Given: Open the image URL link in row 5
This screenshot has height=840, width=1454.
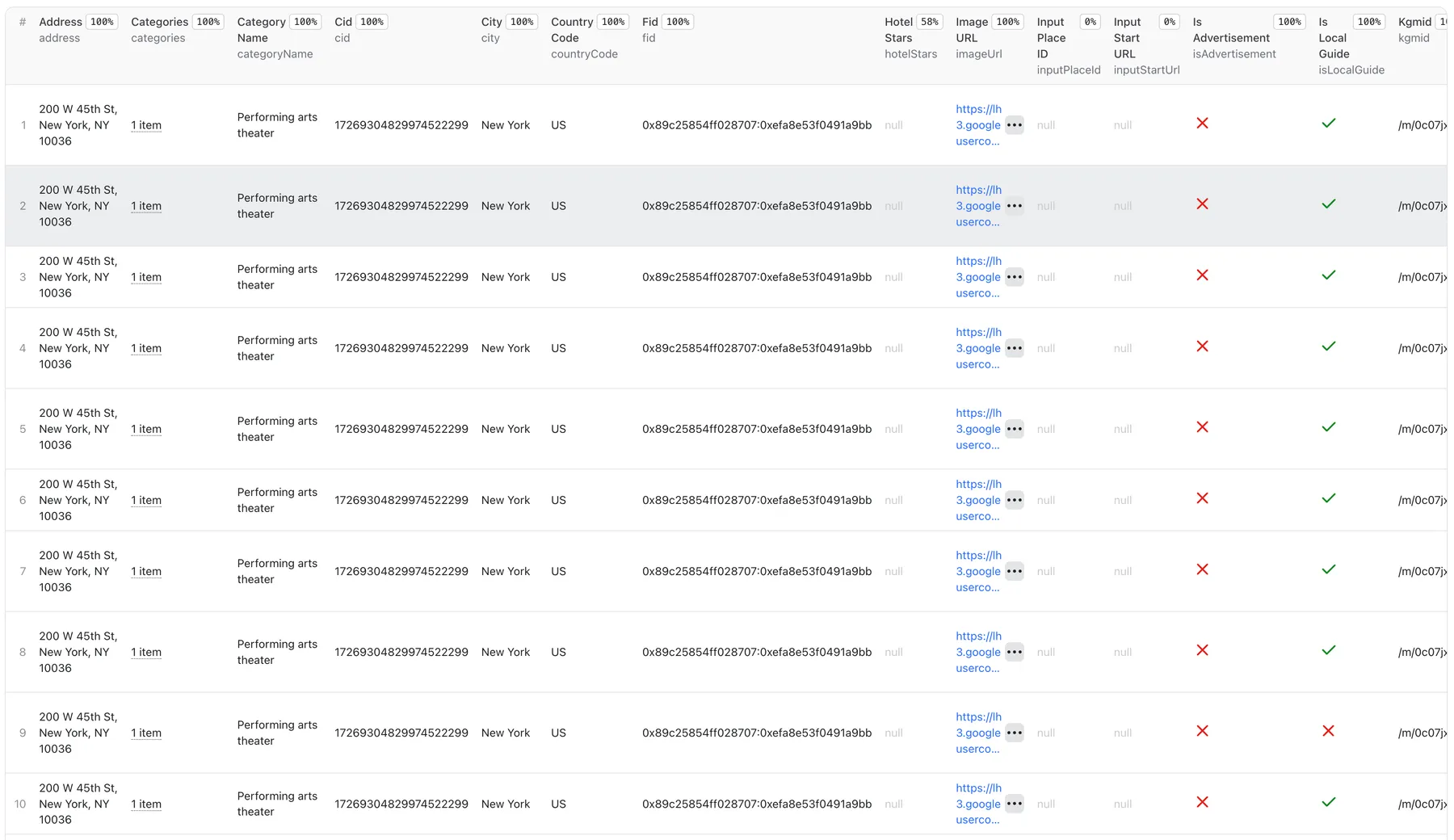Looking at the screenshot, I should coord(978,429).
